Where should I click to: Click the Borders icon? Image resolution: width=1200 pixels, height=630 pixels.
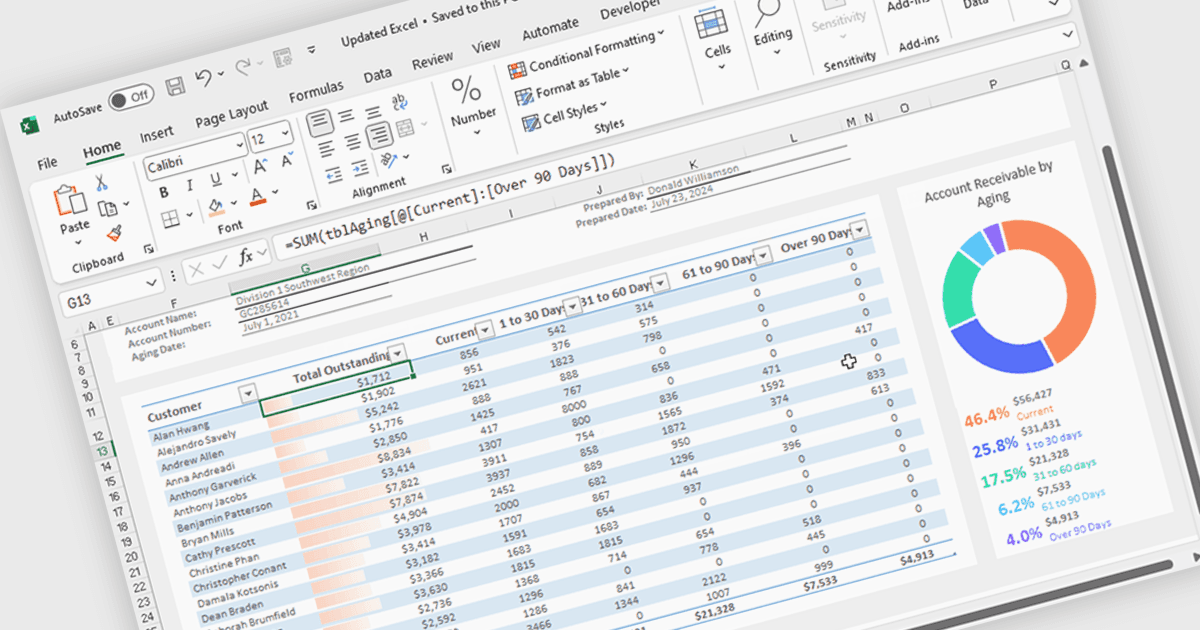click(170, 217)
